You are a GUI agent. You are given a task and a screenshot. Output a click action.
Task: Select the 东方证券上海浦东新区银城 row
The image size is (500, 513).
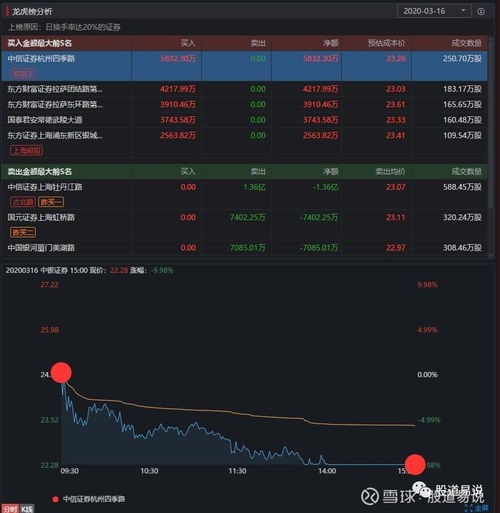(x=244, y=143)
